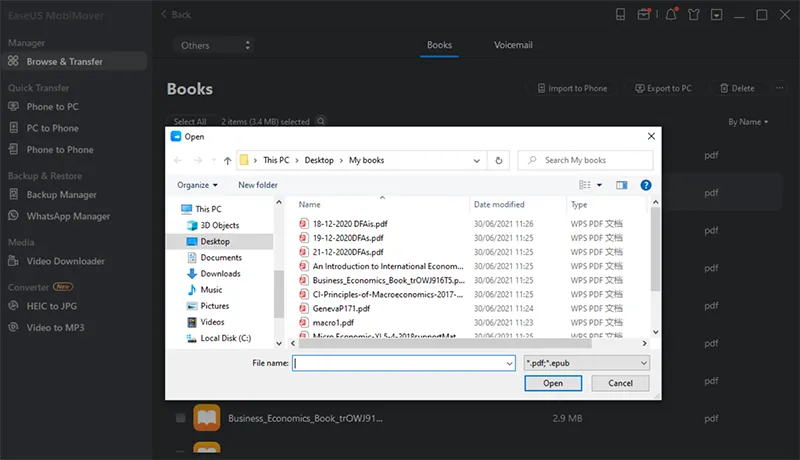The image size is (800, 460).
Task: Switch to the Books tab
Action: tap(439, 45)
